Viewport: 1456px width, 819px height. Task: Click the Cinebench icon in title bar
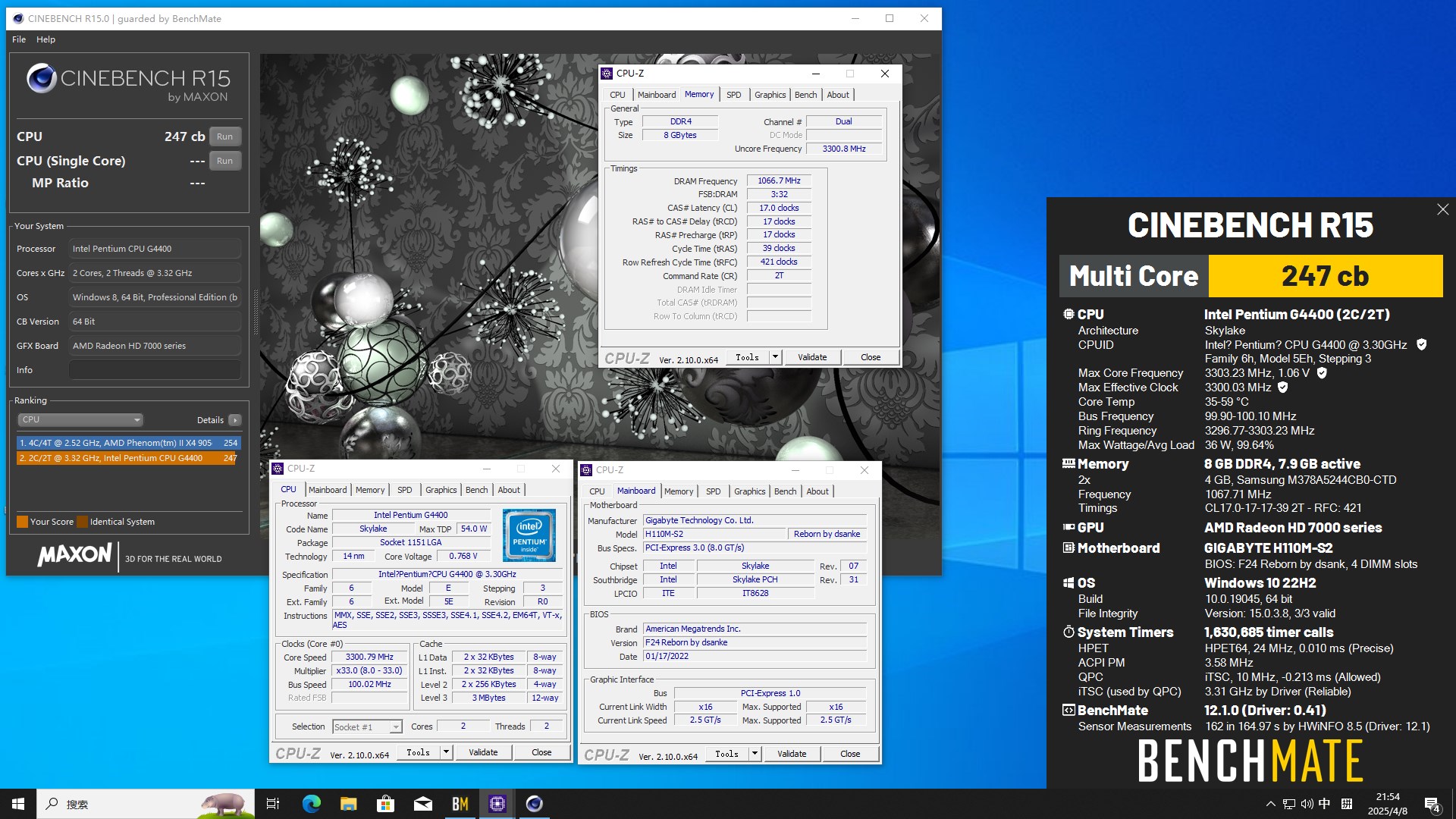pyautogui.click(x=18, y=18)
